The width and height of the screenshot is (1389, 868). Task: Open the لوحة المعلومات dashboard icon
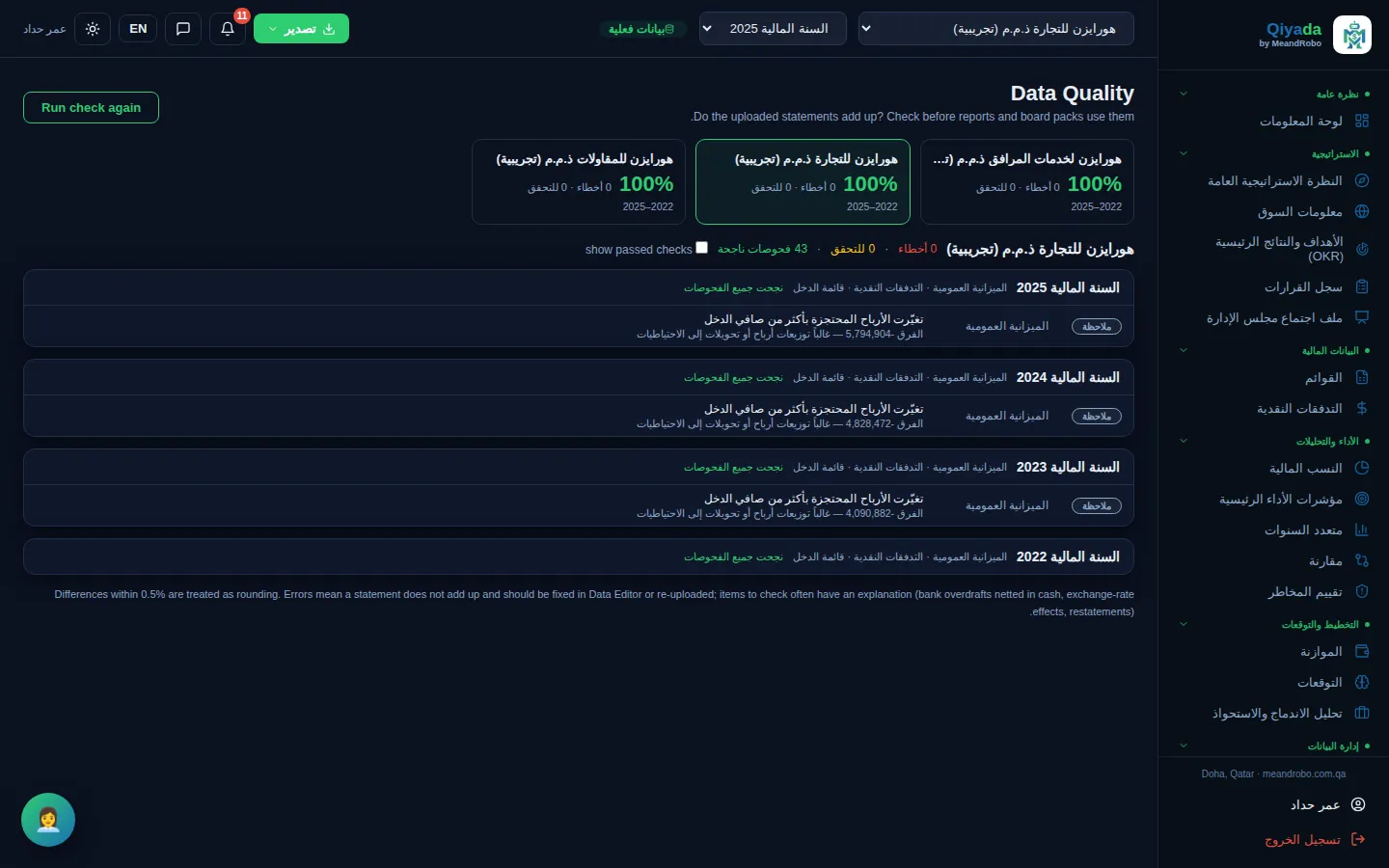[1362, 121]
